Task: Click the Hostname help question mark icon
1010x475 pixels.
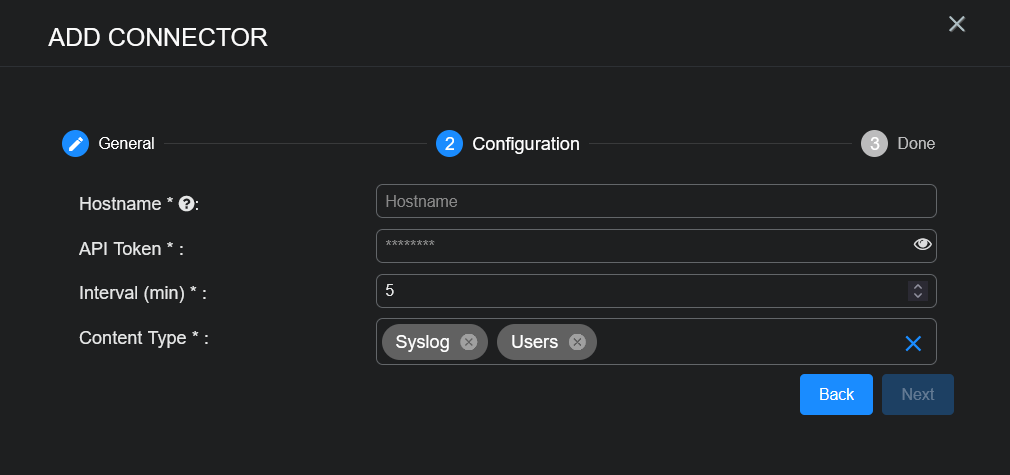Action: [185, 203]
